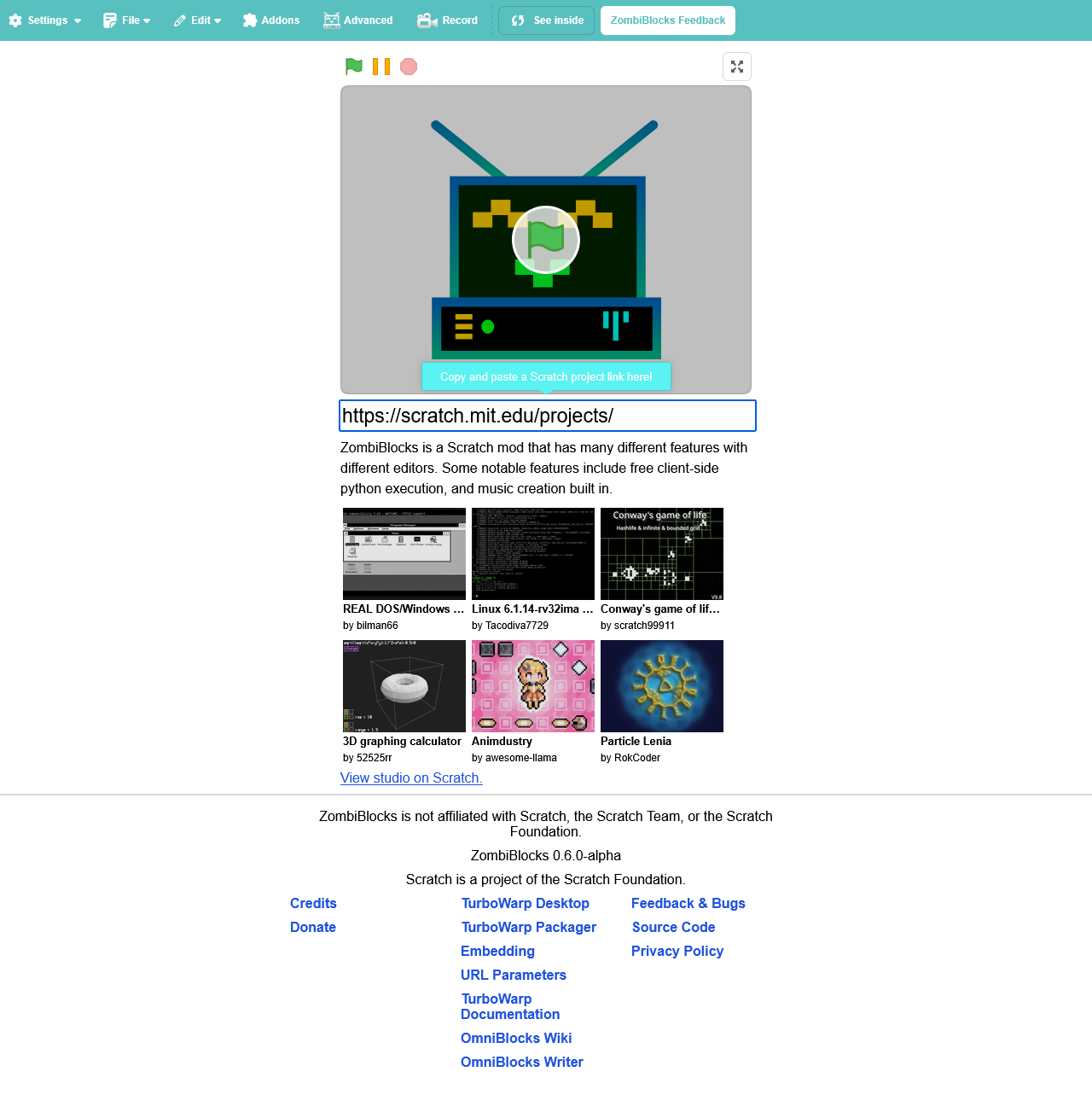The height and width of the screenshot is (1095, 1092).
Task: Open the Feedback & Bugs link
Action: [688, 904]
